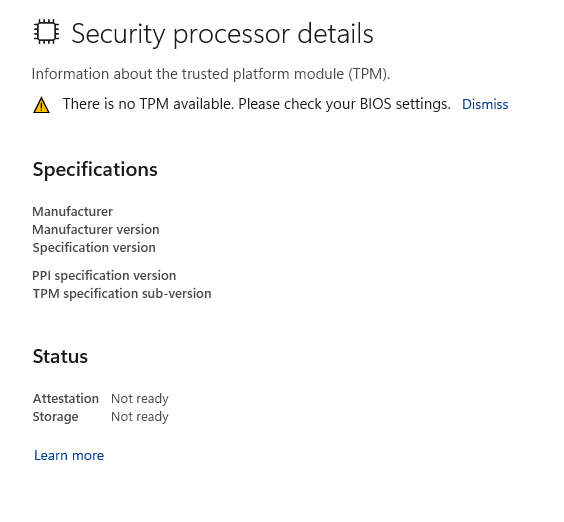
Task: Click the Attestation status label
Action: pyautogui.click(x=66, y=399)
